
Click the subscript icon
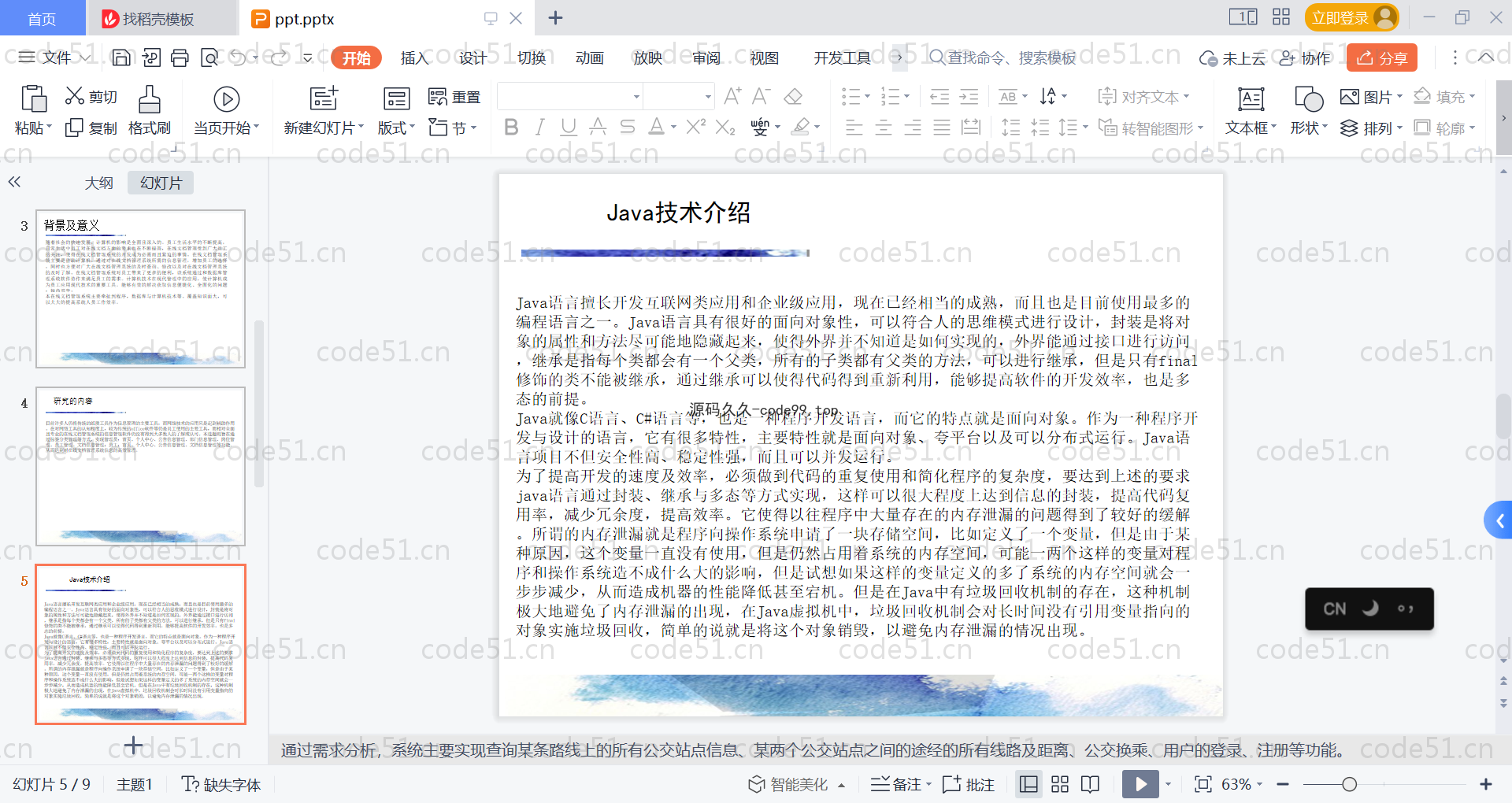click(725, 127)
